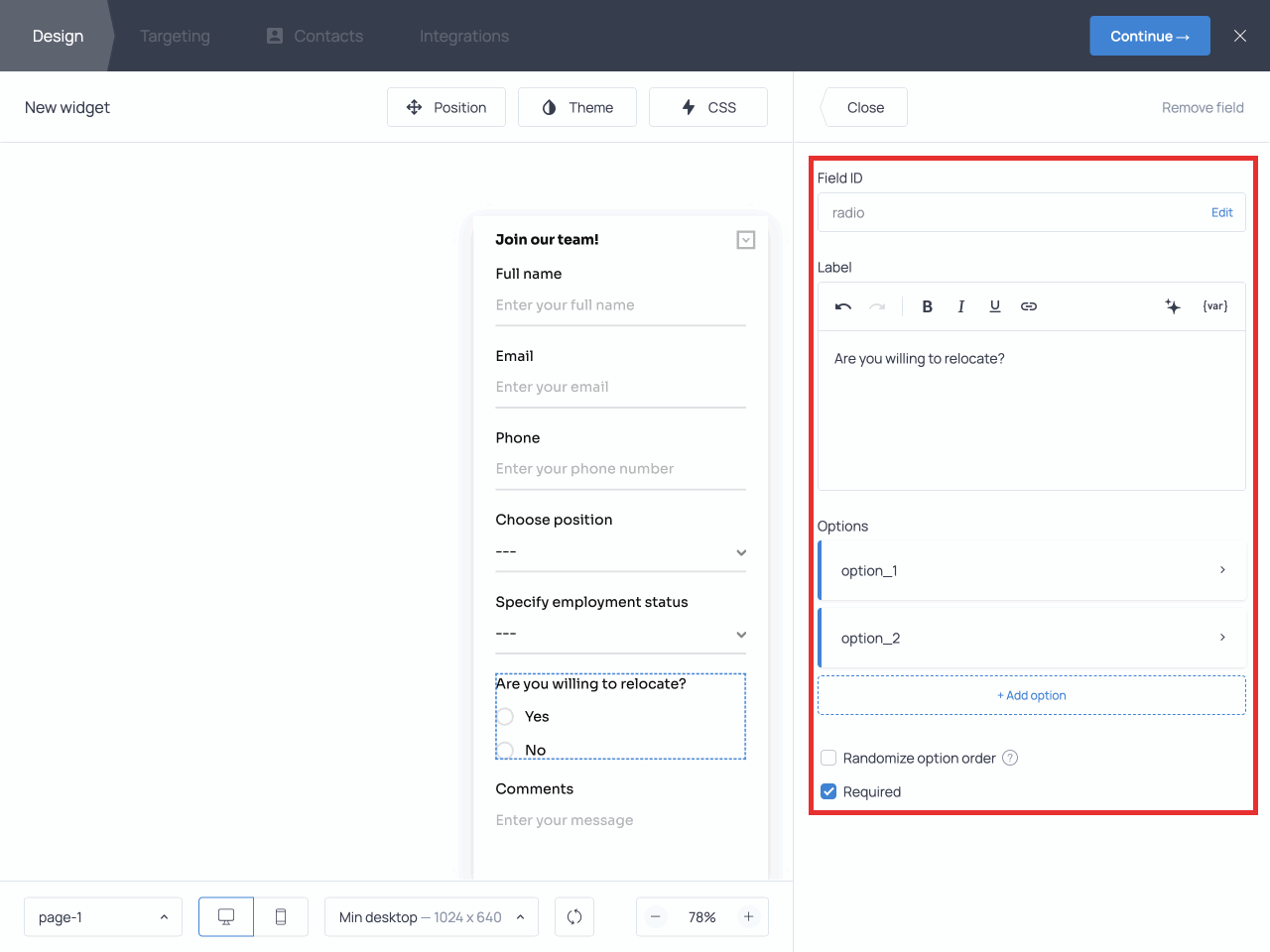Open the AI assistant sparkle icon
The width and height of the screenshot is (1270, 952).
(1173, 305)
